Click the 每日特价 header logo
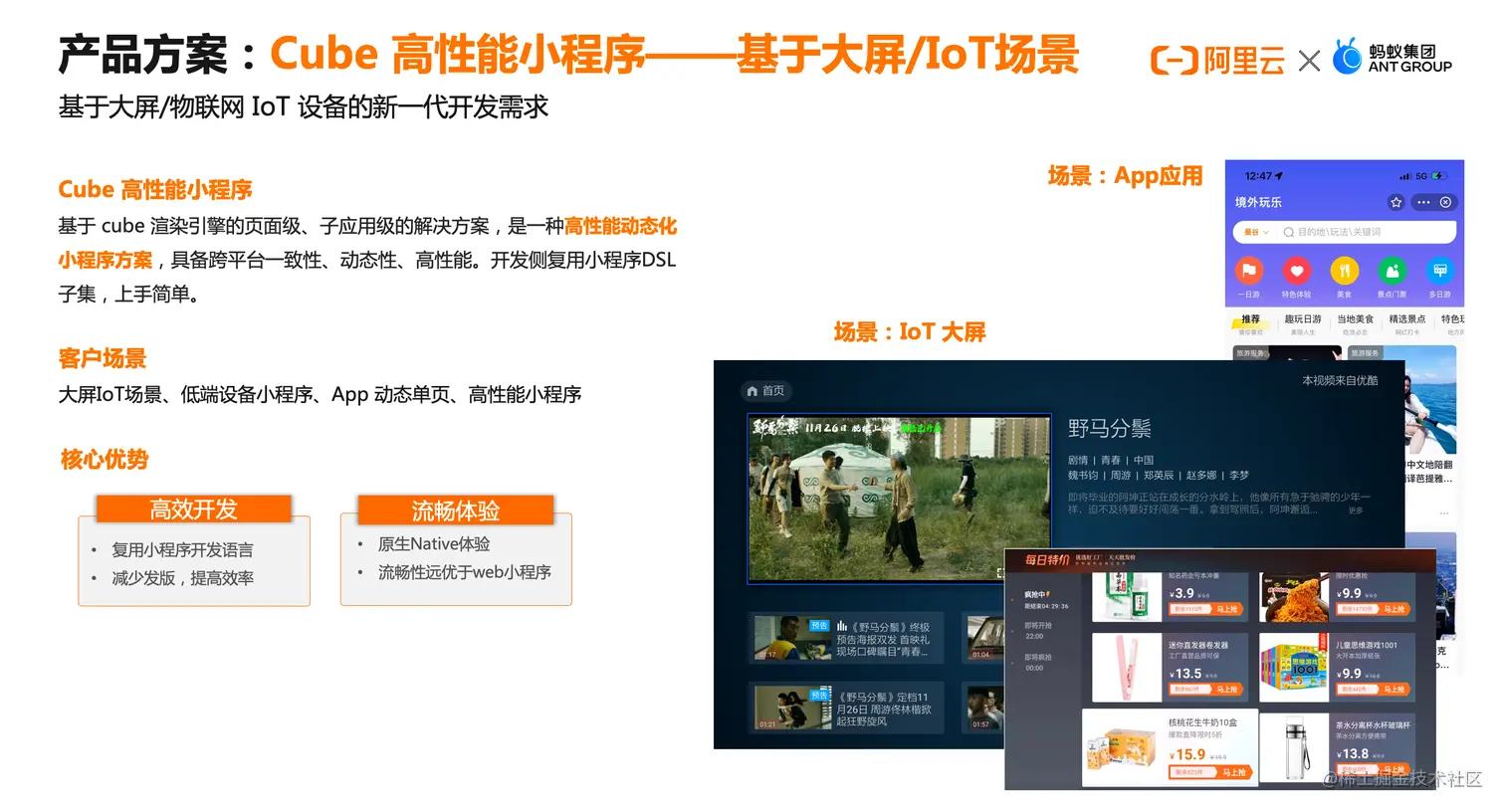Screen dimensions: 1505x812 (x=1047, y=560)
